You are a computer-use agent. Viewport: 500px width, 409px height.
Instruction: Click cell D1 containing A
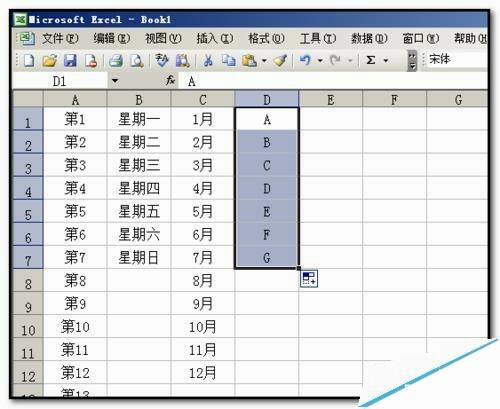pyautogui.click(x=267, y=119)
